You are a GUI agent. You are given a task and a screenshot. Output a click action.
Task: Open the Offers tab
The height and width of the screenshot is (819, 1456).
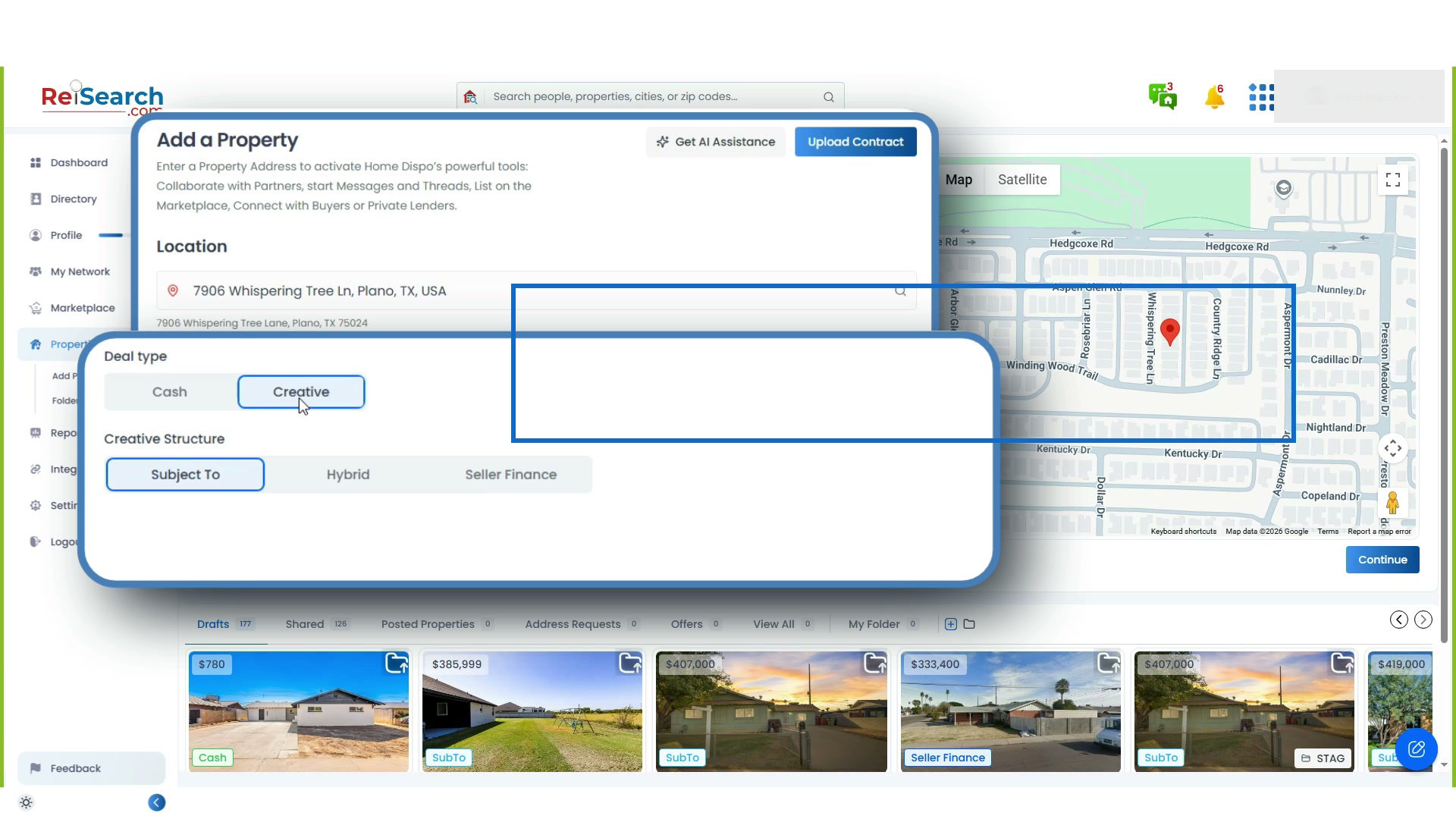coord(695,624)
